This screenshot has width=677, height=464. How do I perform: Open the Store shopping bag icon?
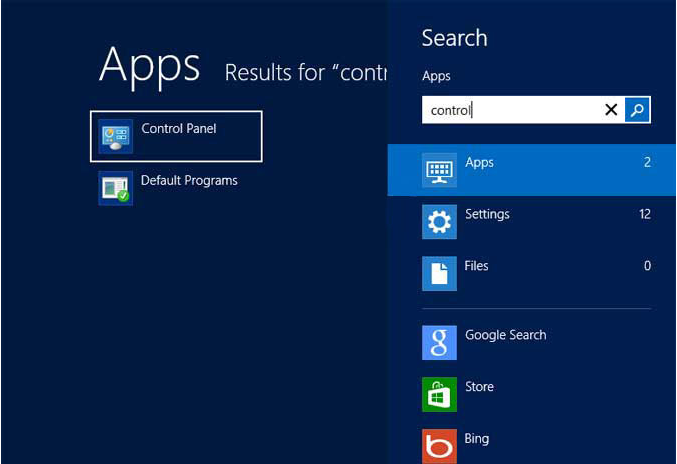tap(439, 395)
